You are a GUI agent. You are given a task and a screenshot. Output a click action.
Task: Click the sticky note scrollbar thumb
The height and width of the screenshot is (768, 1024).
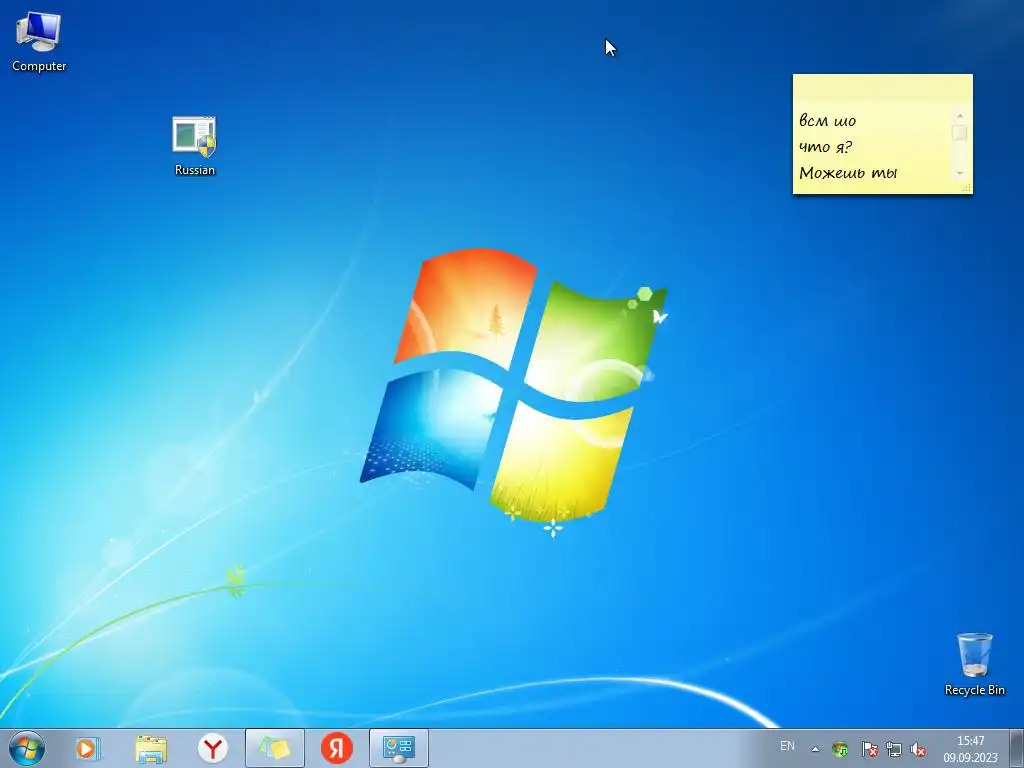tap(959, 133)
